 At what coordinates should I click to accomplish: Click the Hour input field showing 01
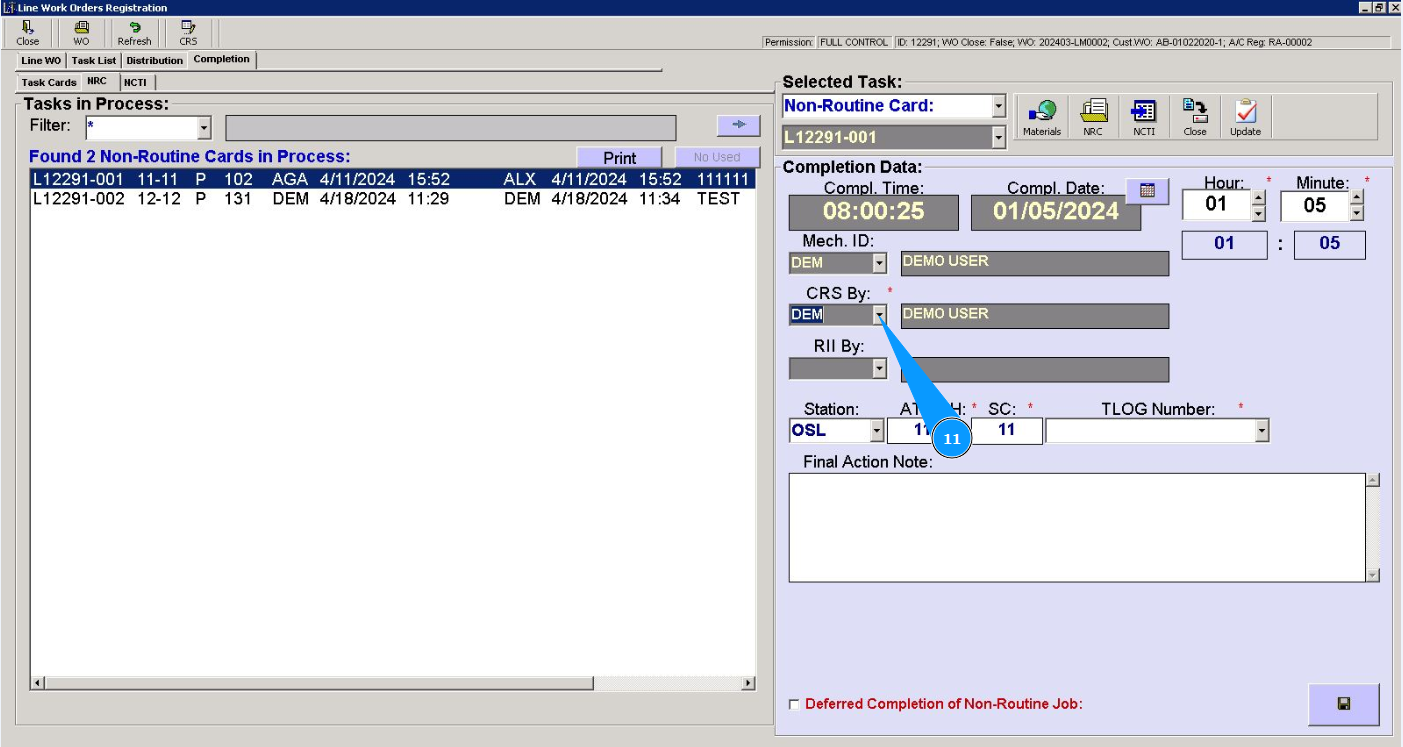(x=1217, y=205)
